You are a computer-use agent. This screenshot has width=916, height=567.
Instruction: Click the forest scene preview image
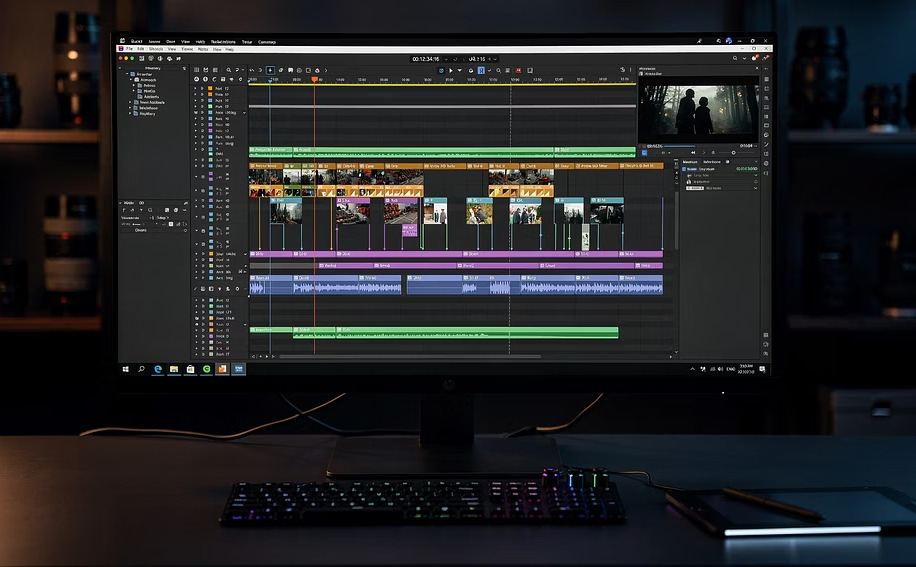pyautogui.click(x=698, y=109)
